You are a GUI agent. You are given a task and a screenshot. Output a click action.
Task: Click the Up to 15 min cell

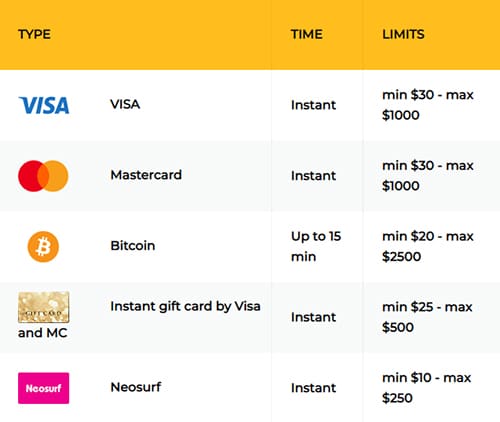[x=316, y=246]
